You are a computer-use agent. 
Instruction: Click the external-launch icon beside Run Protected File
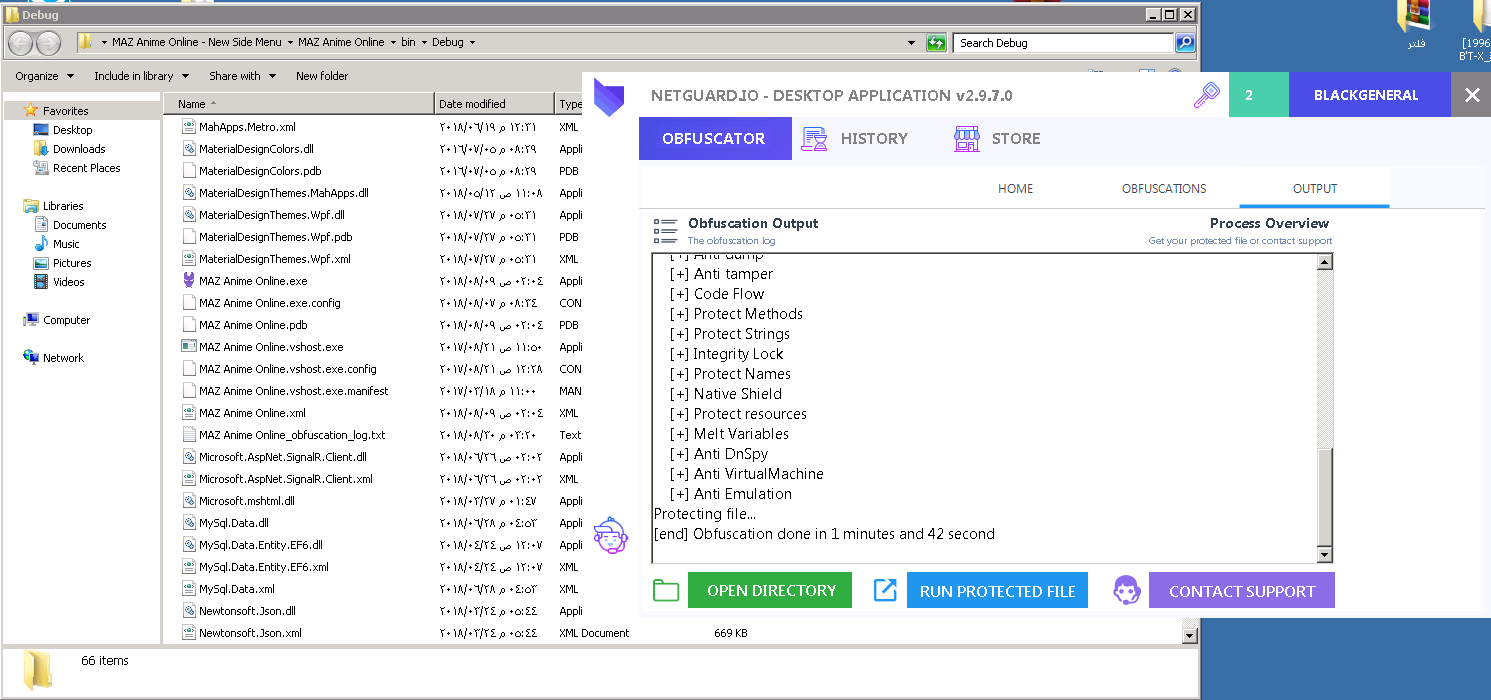[x=885, y=591]
